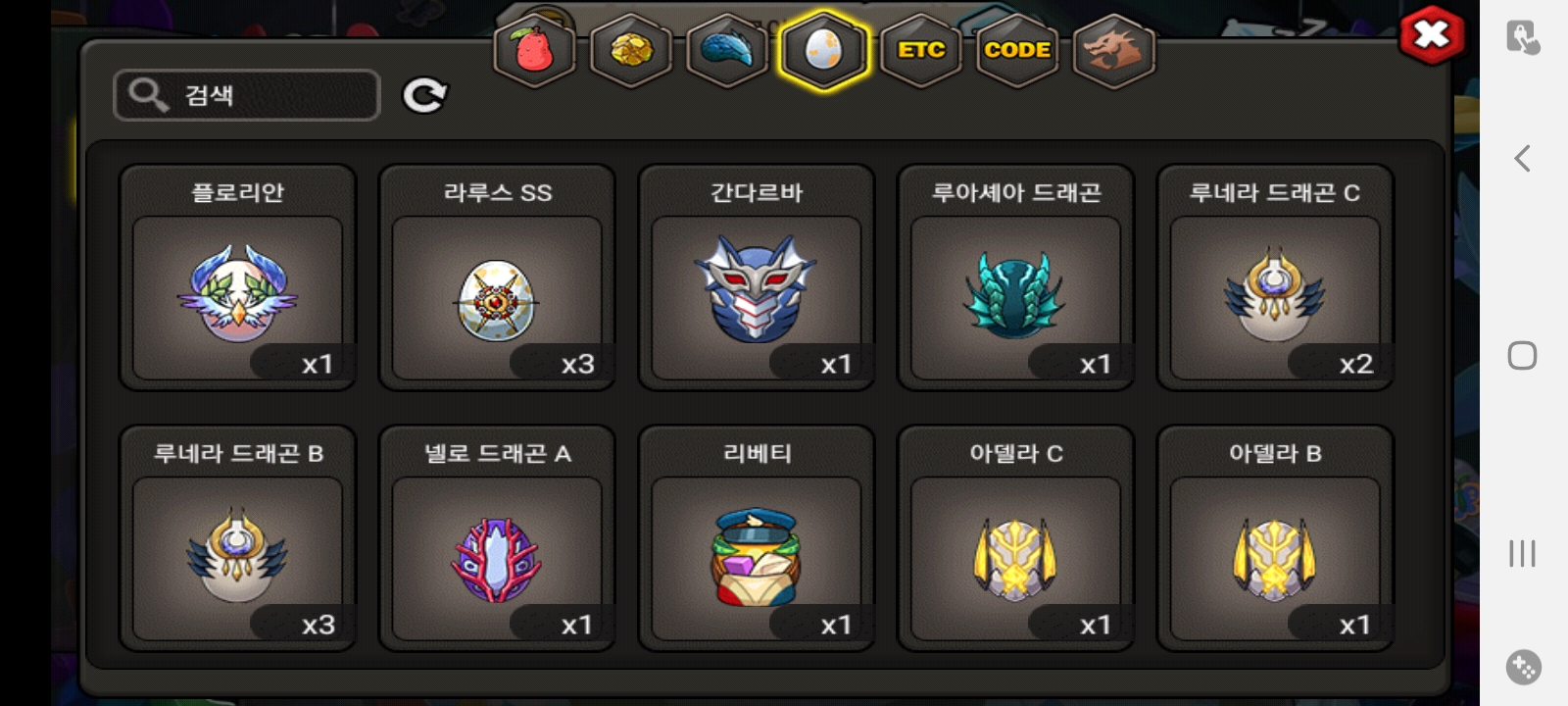The height and width of the screenshot is (706, 1568).
Task: Open the CODE category tab
Action: tap(1017, 50)
